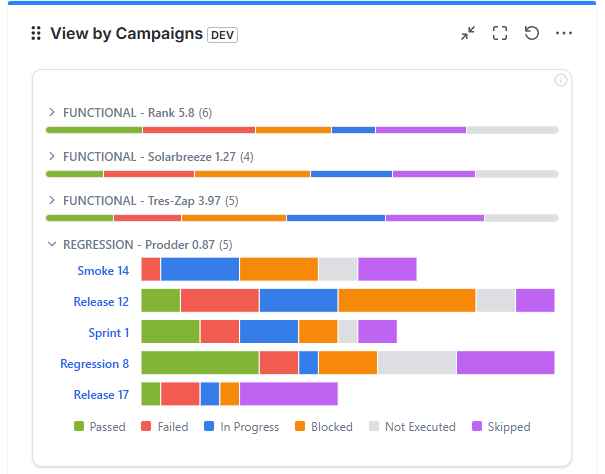605x474 pixels.
Task: Toggle Skipped series in the legend
Action: (x=501, y=427)
